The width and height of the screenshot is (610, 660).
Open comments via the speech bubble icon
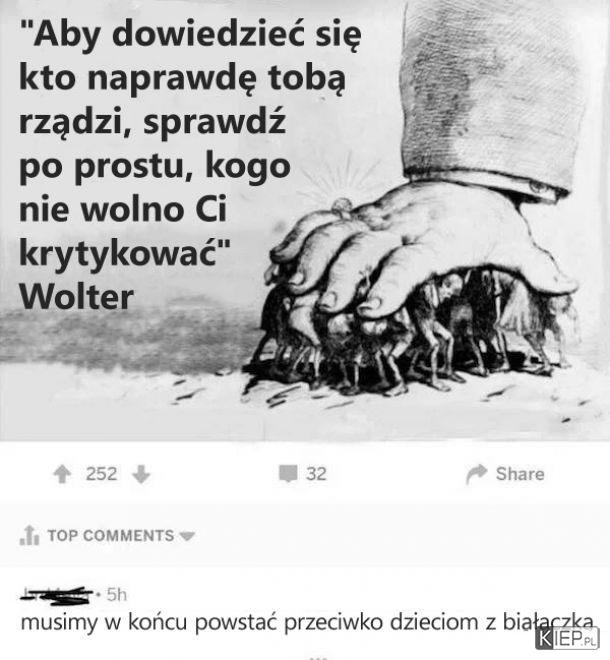[x=288, y=474]
